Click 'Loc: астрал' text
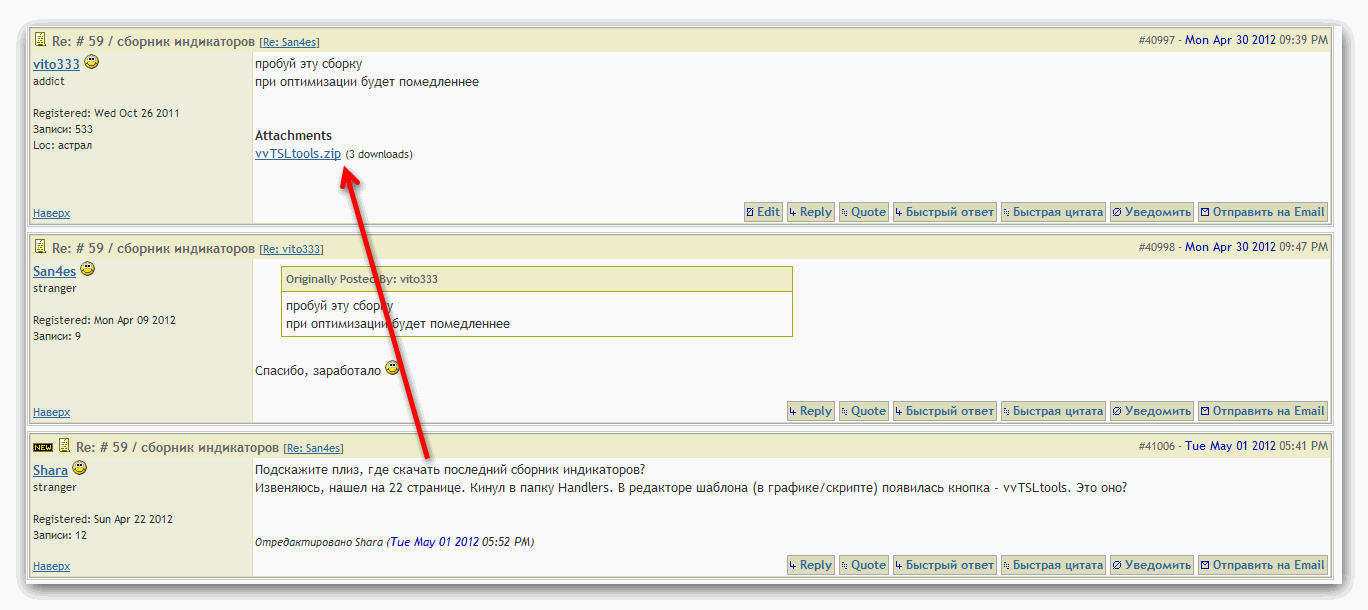The height and width of the screenshot is (610, 1368). [63, 145]
